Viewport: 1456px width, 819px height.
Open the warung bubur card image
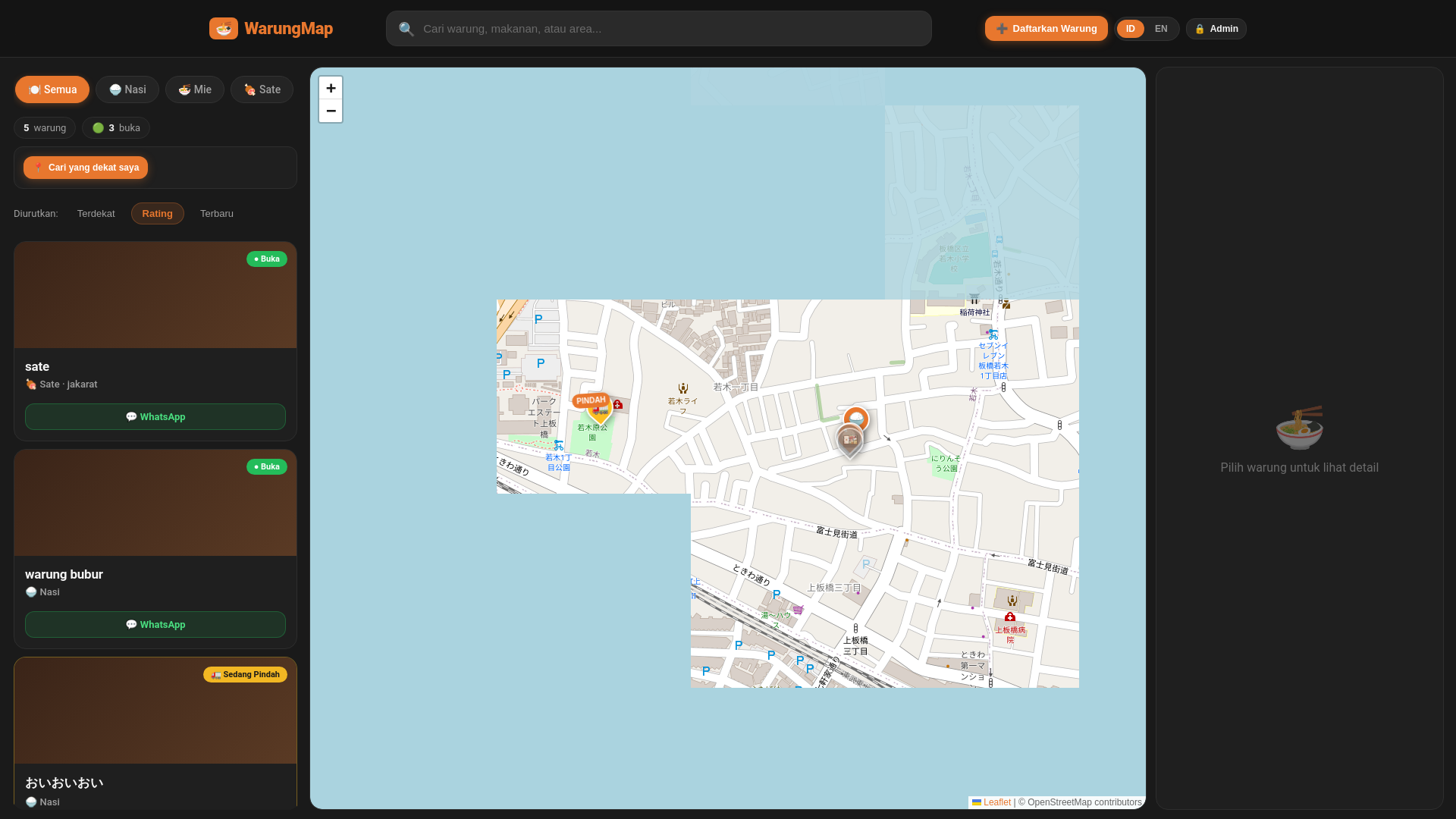pos(155,504)
